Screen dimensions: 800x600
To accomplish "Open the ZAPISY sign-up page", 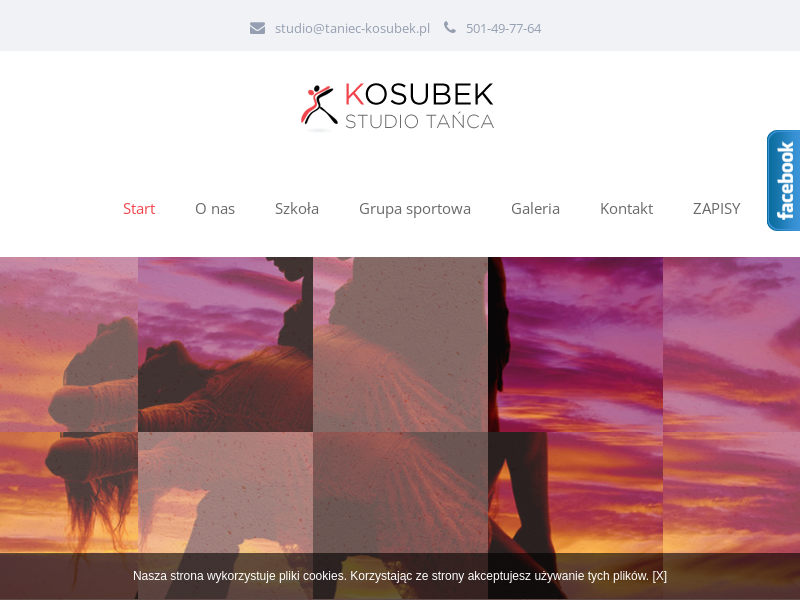I will pyautogui.click(x=716, y=209).
